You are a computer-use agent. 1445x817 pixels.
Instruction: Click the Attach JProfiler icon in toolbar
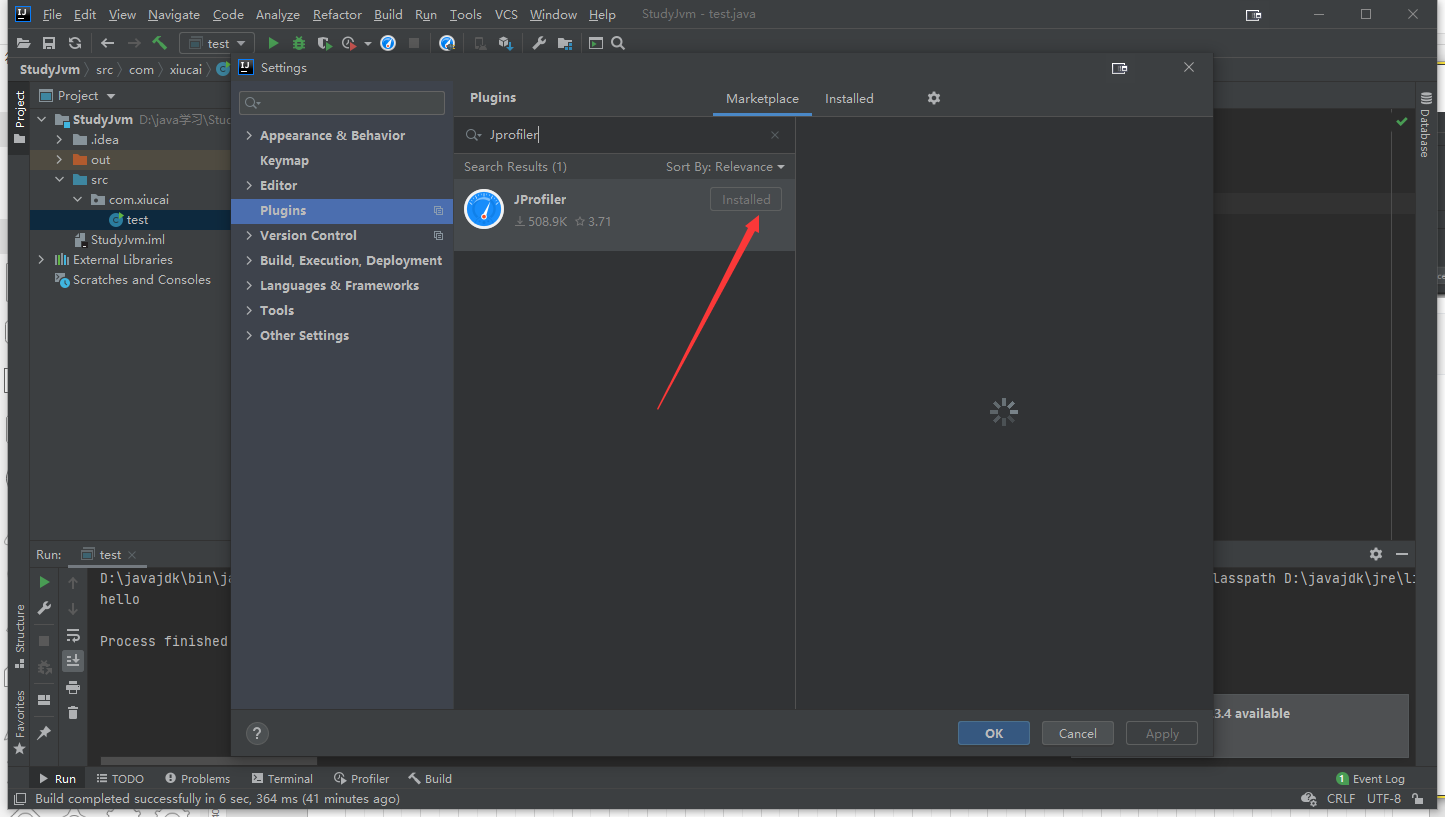tap(447, 43)
